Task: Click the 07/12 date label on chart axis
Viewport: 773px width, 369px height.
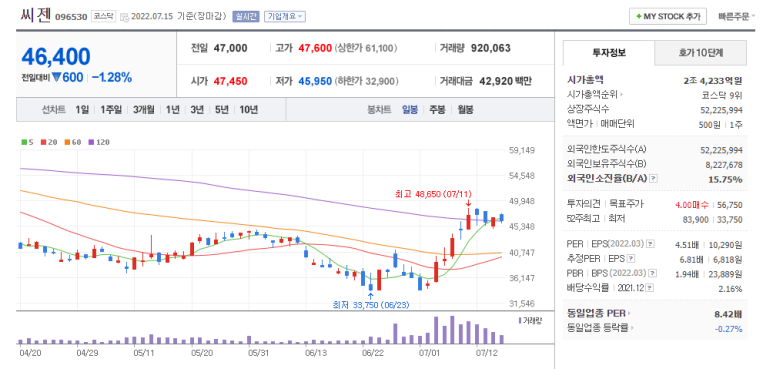Action: point(487,353)
